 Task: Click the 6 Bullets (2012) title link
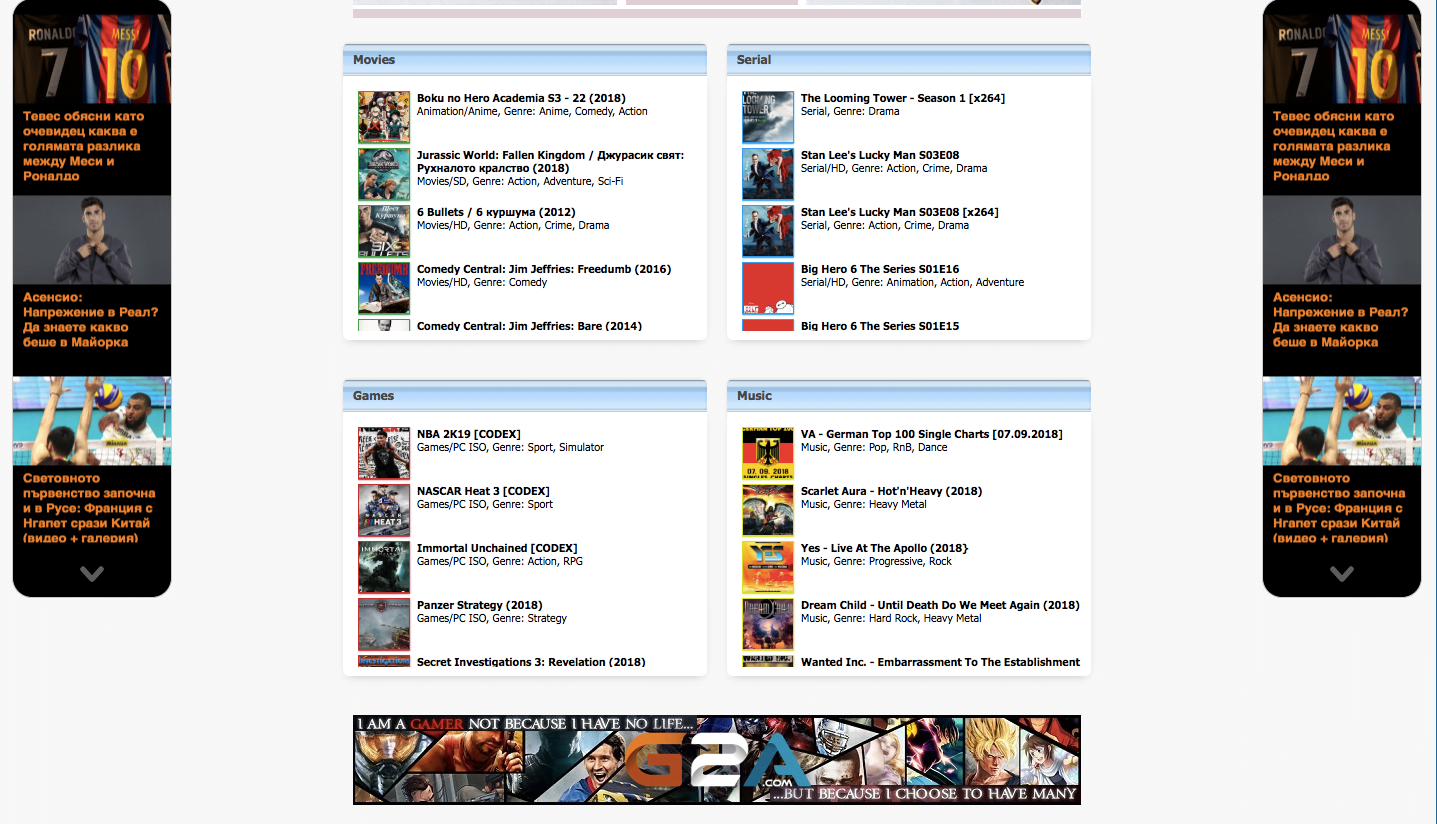[x=496, y=212]
